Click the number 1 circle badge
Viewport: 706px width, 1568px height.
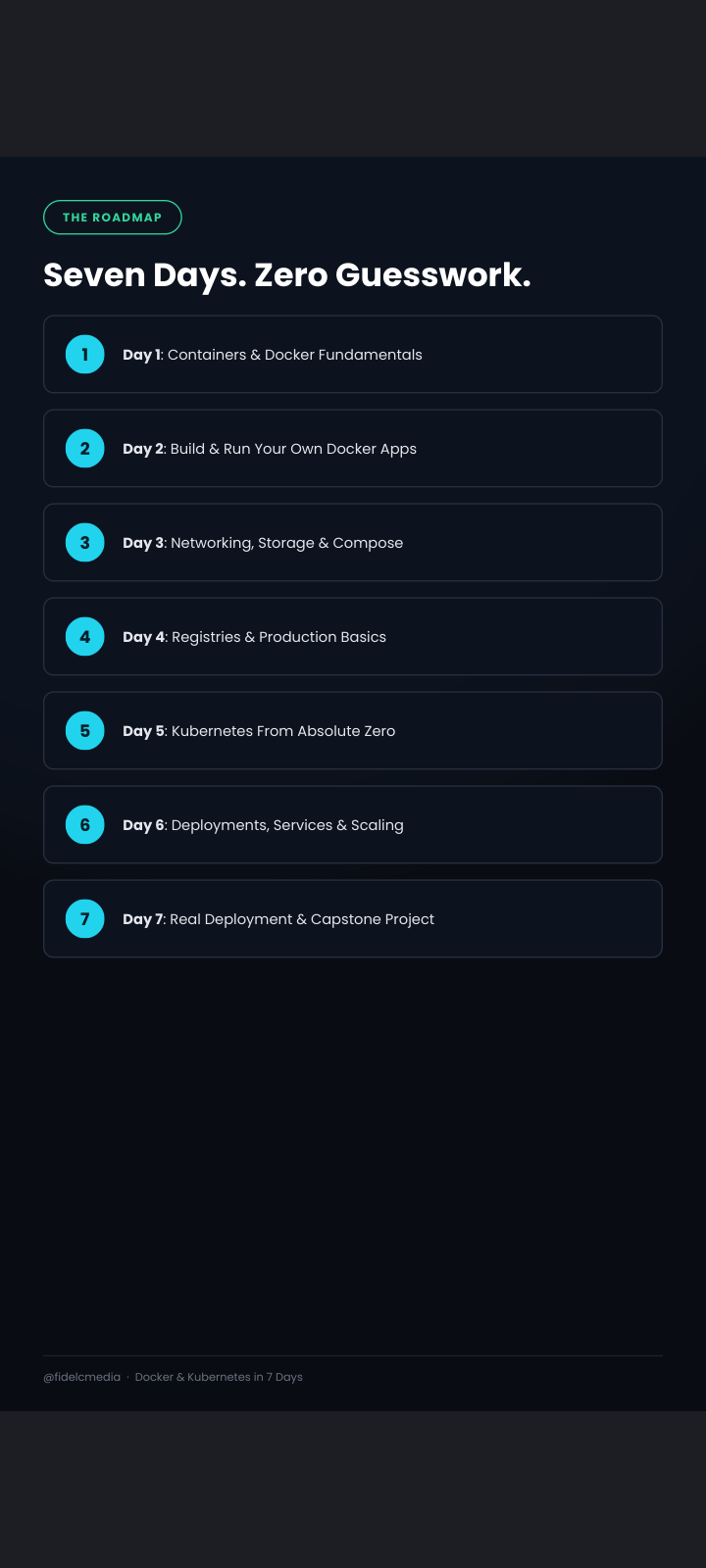click(85, 355)
